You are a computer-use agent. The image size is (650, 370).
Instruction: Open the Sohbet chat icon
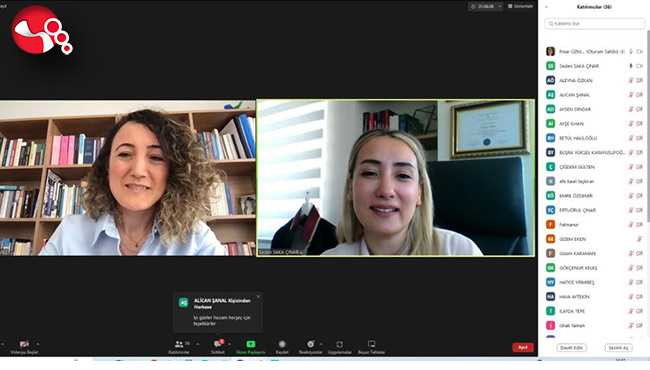pos(218,344)
